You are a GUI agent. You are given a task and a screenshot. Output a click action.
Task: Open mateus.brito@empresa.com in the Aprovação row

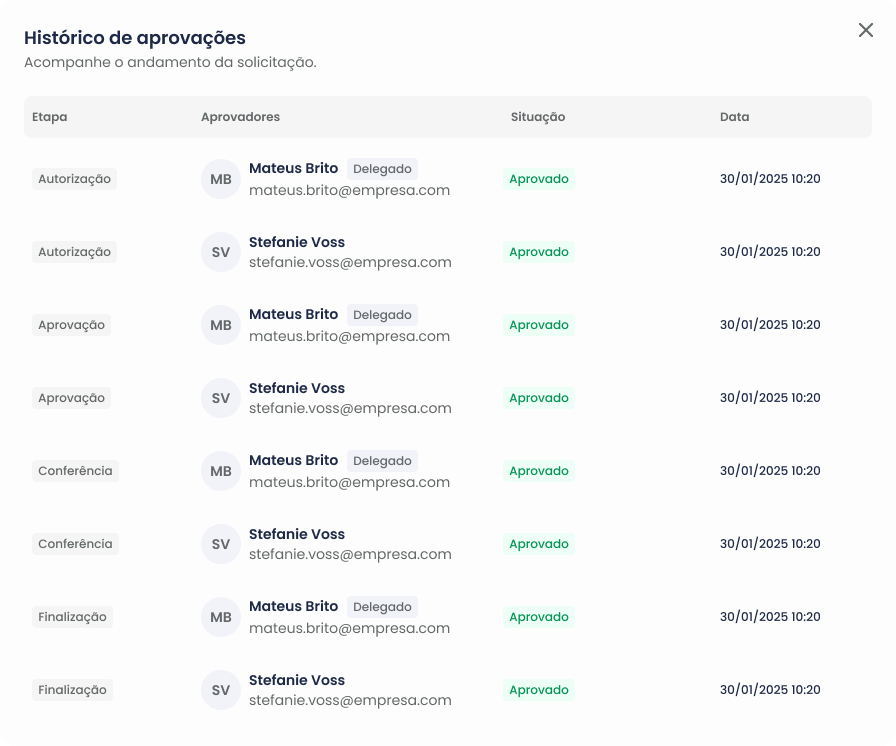pos(349,336)
